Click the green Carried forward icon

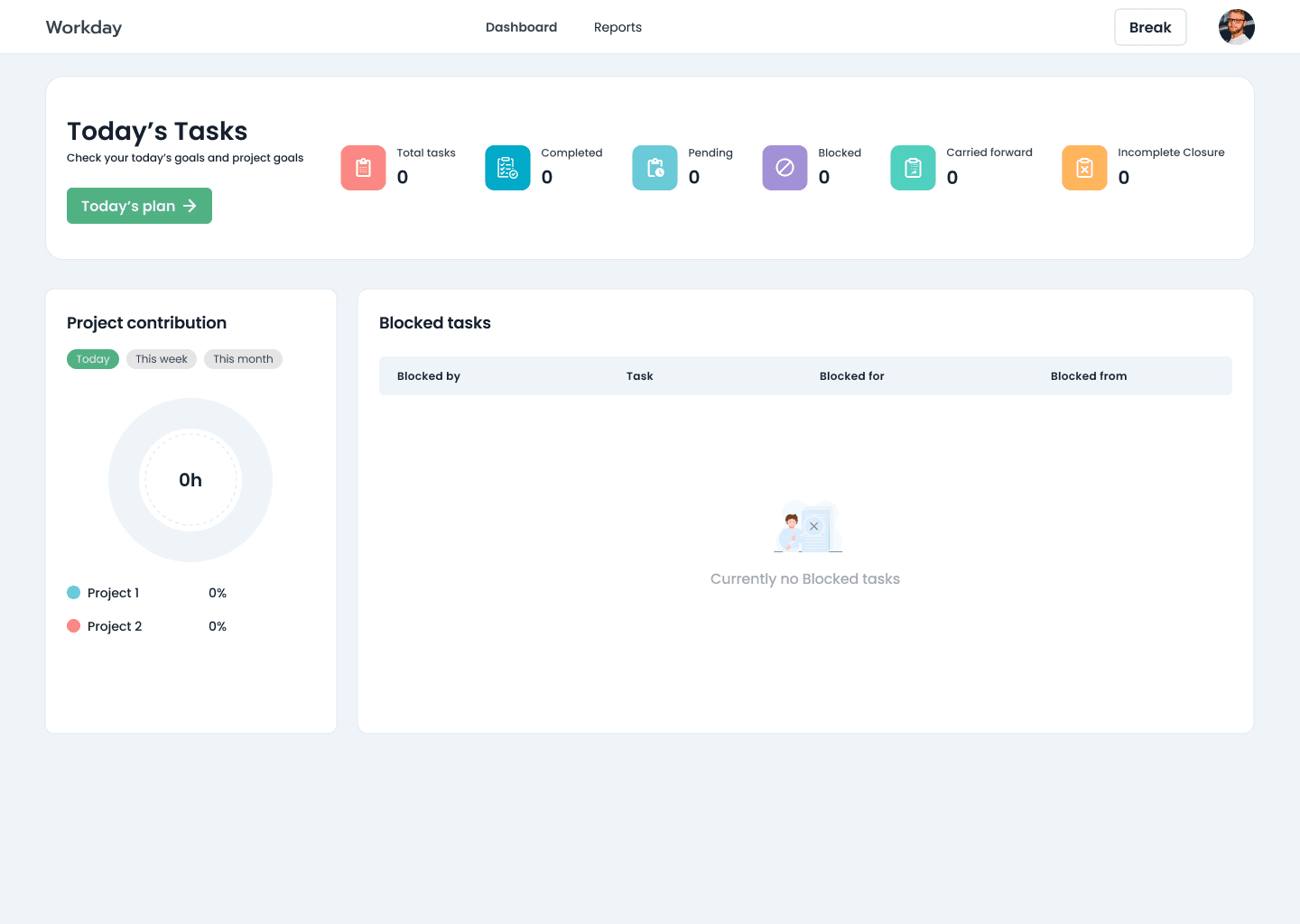(x=913, y=168)
